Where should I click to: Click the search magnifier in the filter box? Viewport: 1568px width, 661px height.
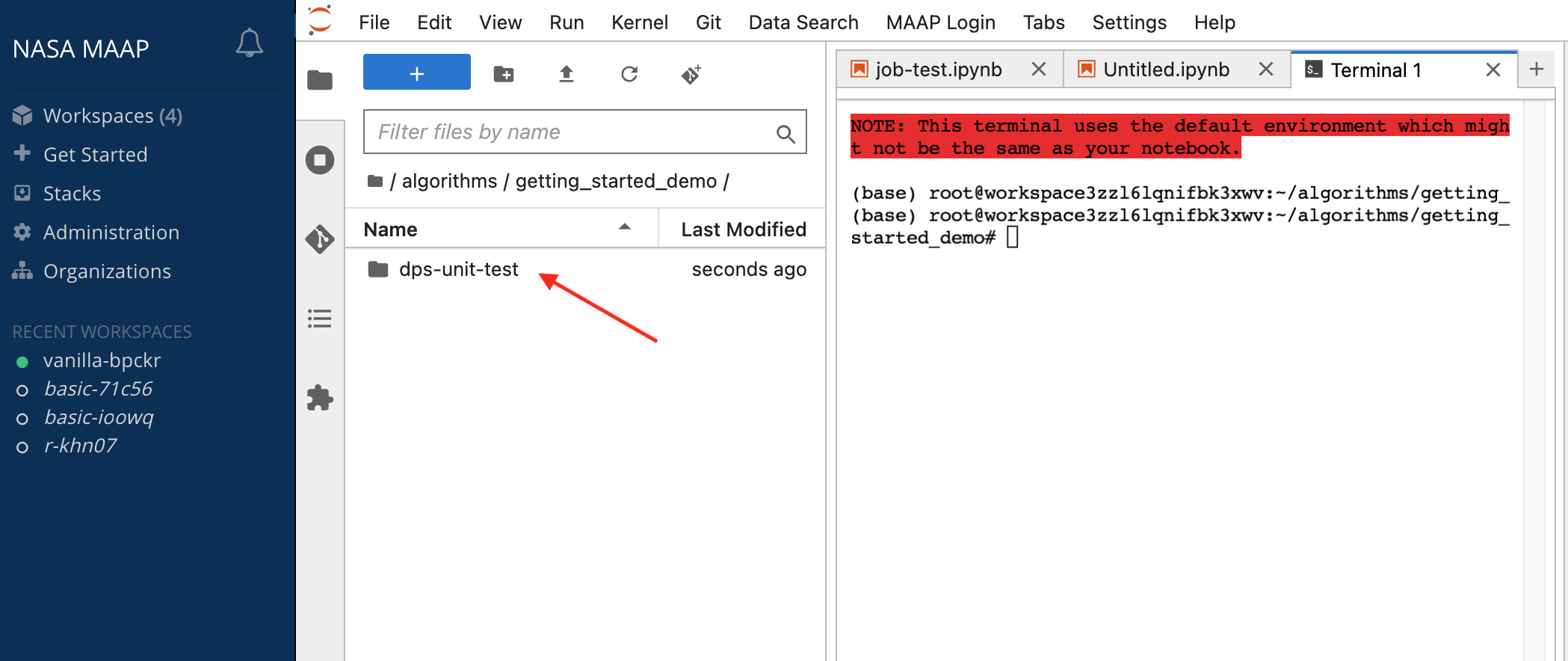pos(785,134)
